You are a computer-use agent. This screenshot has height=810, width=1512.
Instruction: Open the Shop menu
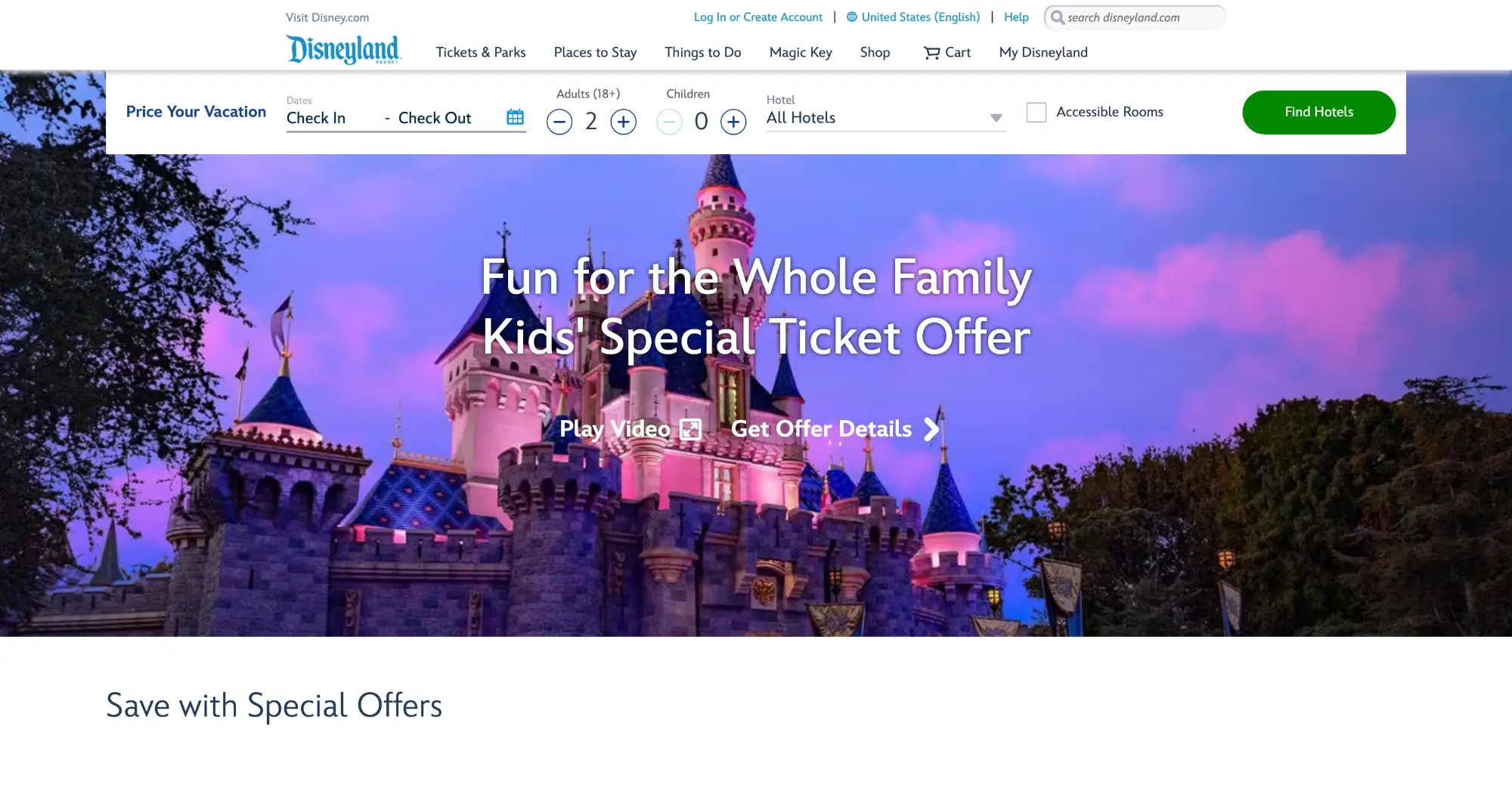875,52
